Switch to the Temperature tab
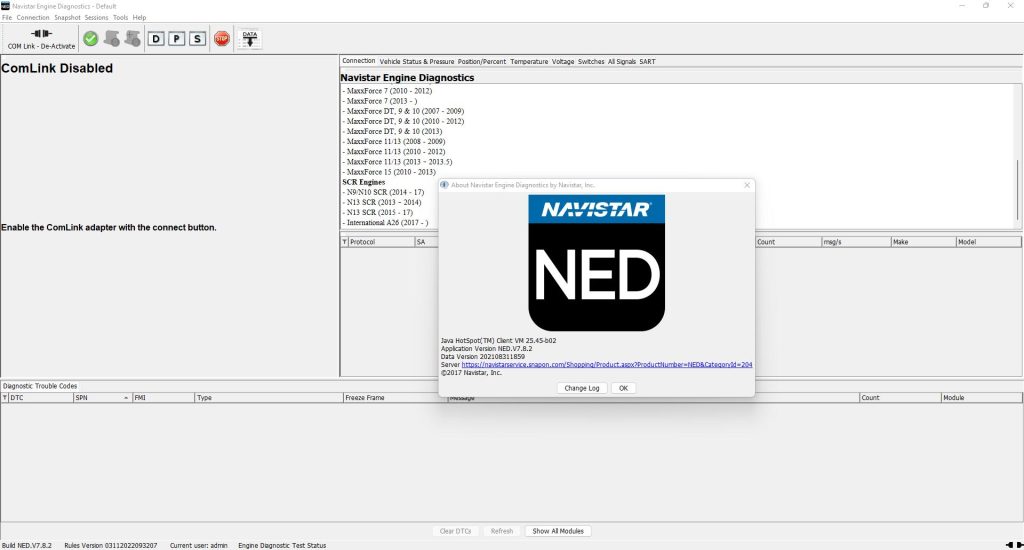Viewport: 1024px width, 550px height. (529, 61)
